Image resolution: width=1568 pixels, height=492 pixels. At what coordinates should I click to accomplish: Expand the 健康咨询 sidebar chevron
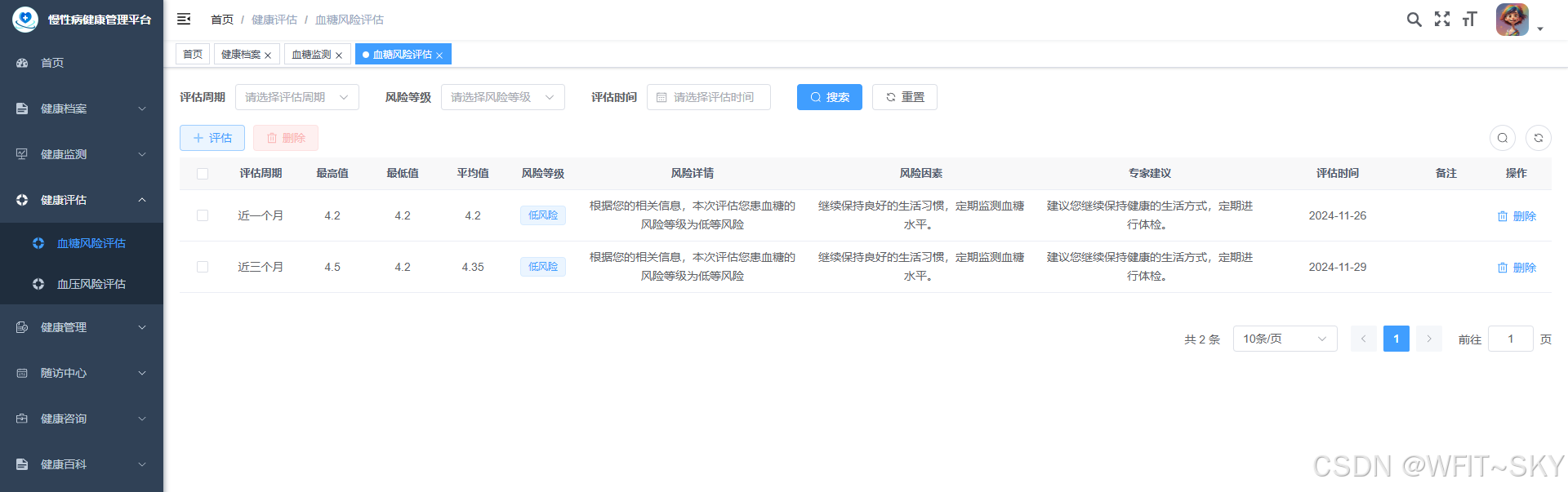point(142,419)
